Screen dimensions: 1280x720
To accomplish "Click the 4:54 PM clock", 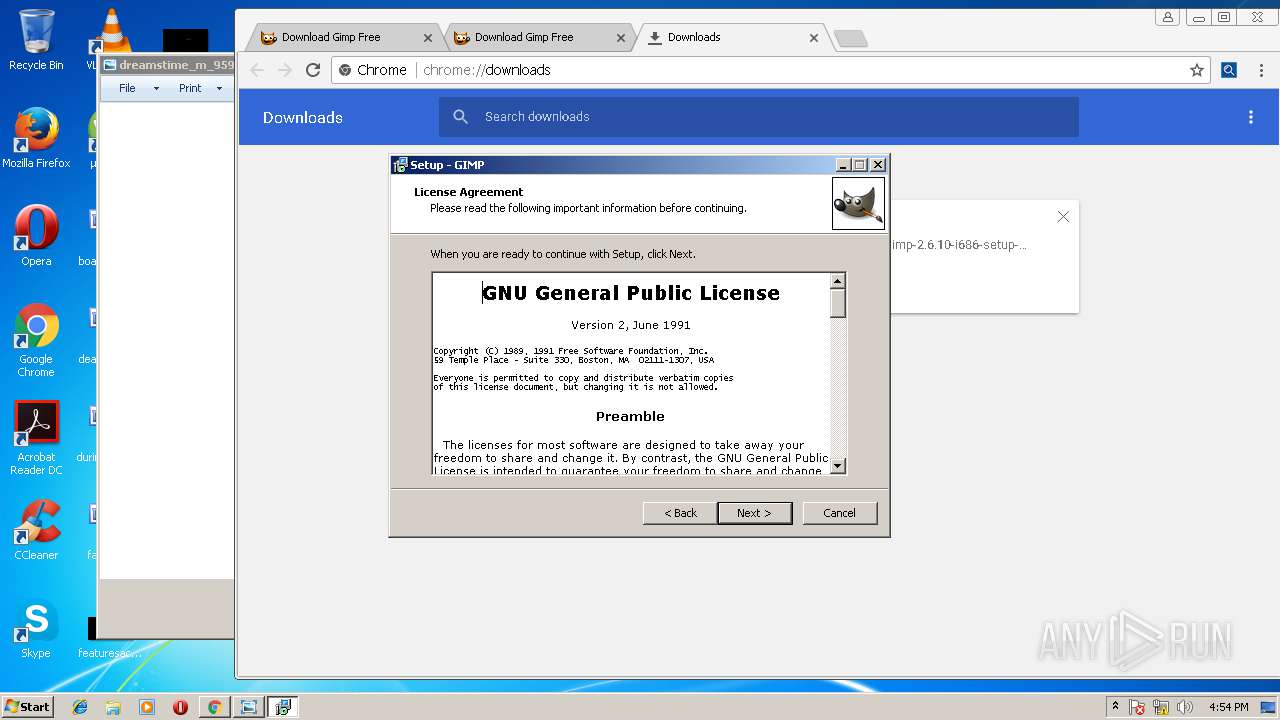I will coord(1228,707).
